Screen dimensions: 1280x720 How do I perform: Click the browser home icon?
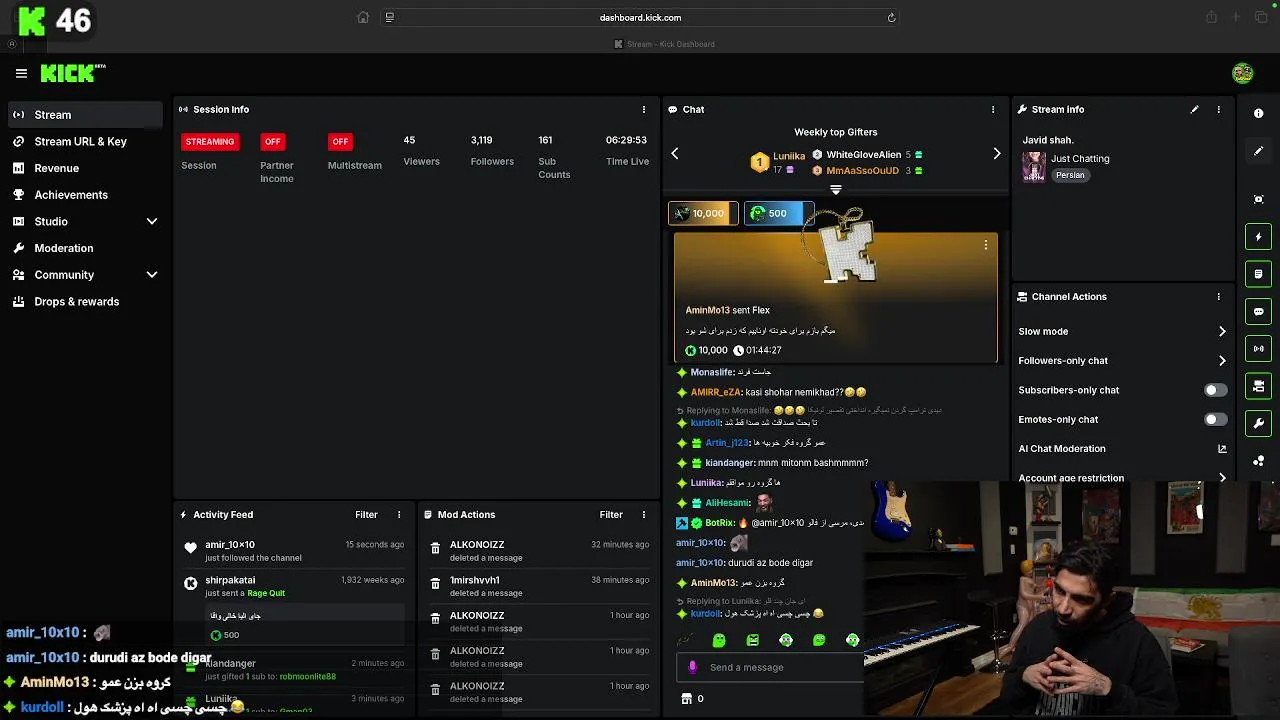363,17
